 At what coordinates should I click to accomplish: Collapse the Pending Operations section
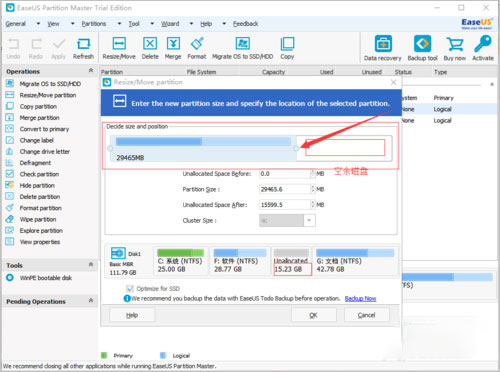click(91, 301)
